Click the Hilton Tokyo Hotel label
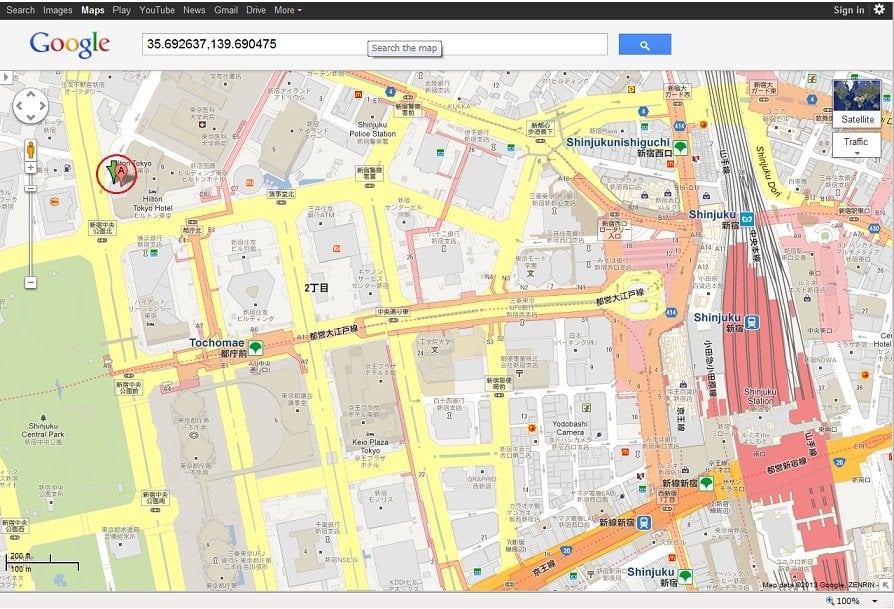The height and width of the screenshot is (609, 894). click(x=153, y=204)
